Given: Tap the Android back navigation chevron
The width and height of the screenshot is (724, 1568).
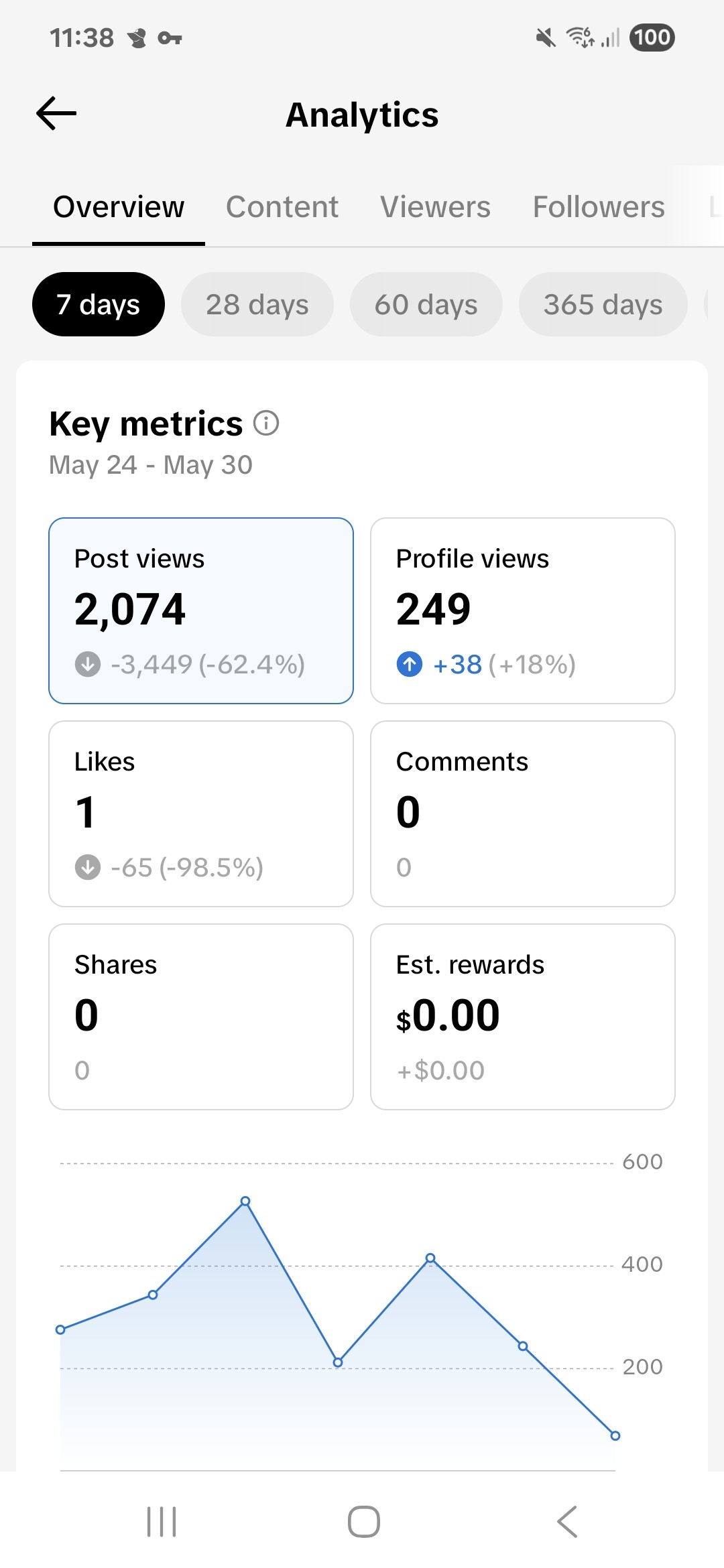Looking at the screenshot, I should (567, 1521).
